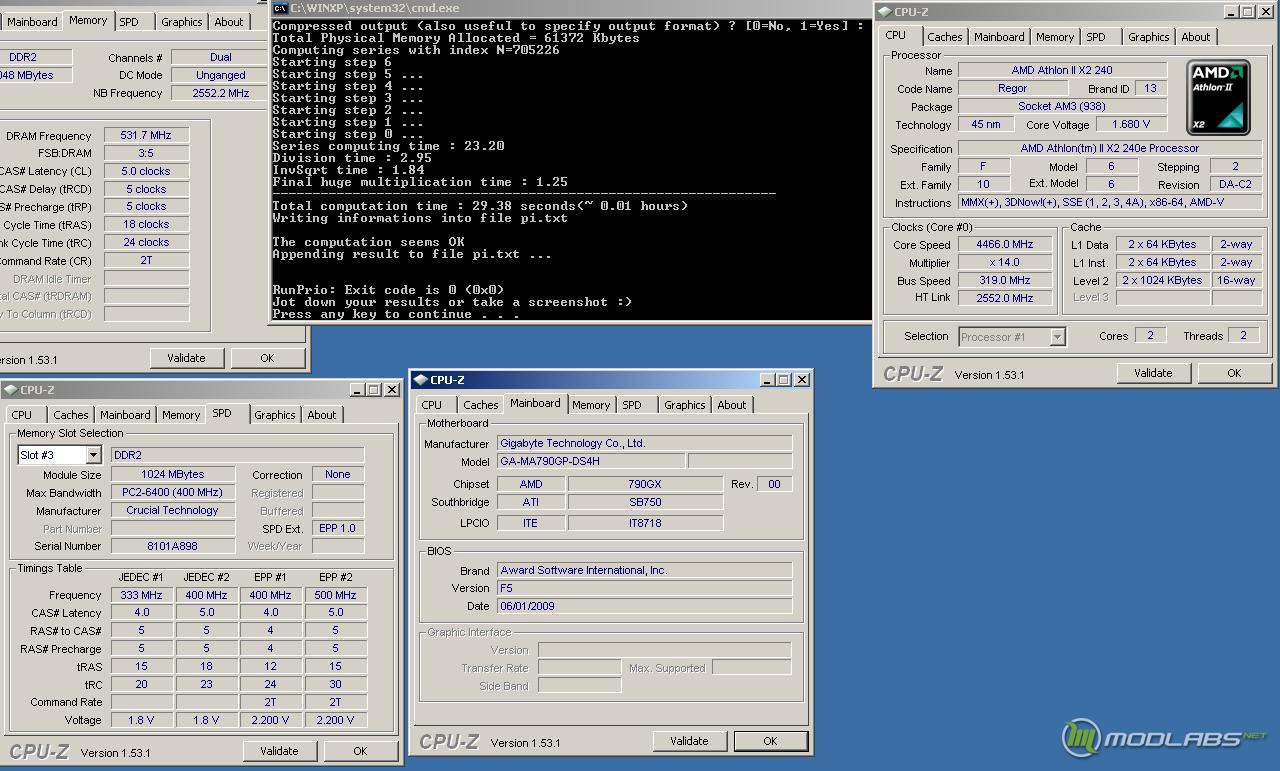The height and width of the screenshot is (771, 1280).
Task: Maximize the CPU-Z window showing Mainboard tab
Action: tap(784, 380)
